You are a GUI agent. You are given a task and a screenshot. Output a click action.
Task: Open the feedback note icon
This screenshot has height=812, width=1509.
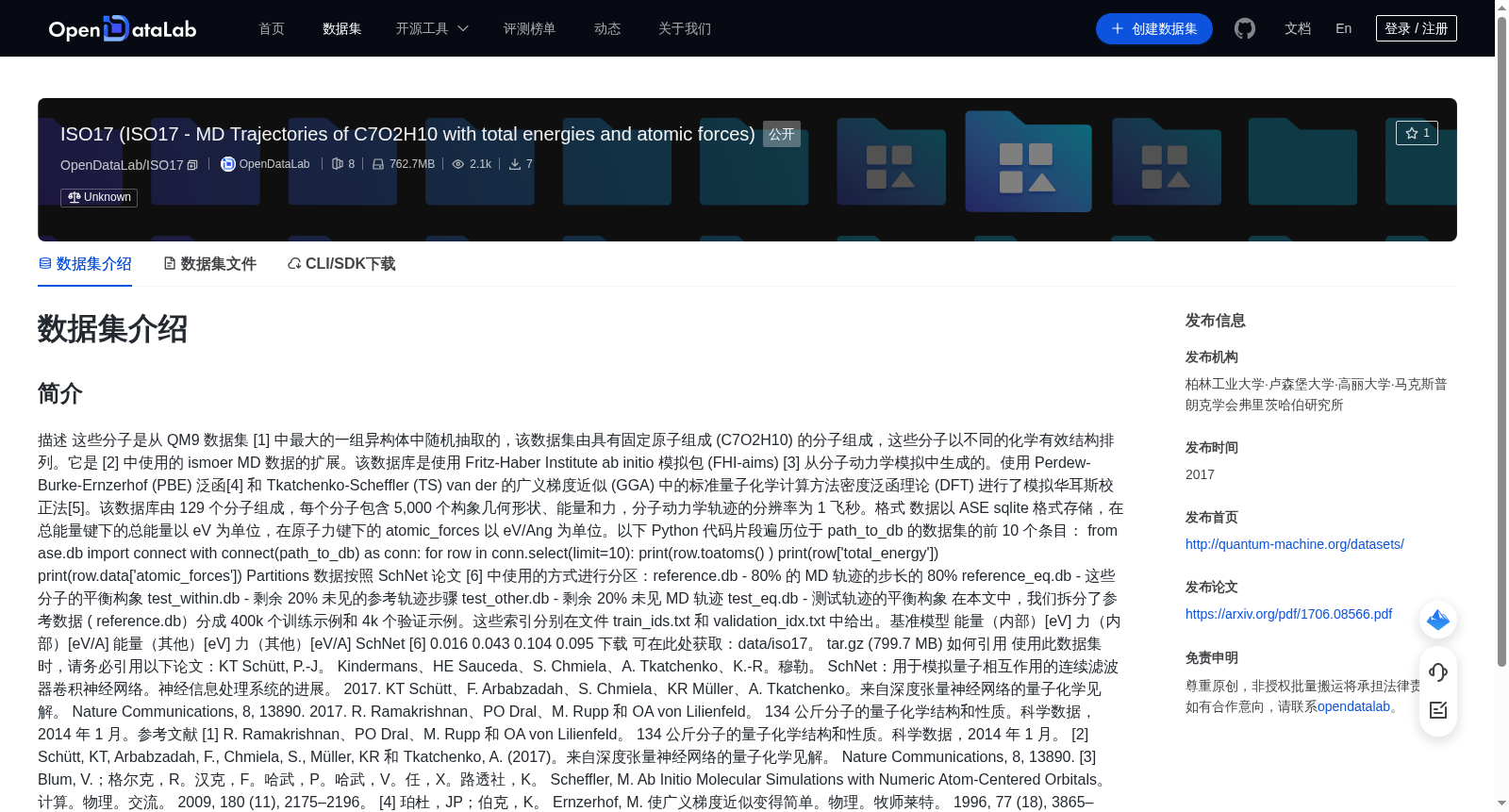[1438, 710]
